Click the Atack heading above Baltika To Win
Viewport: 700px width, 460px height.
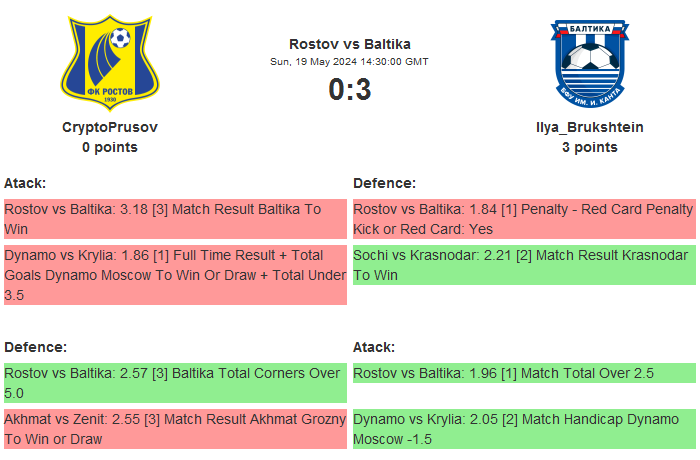(x=25, y=183)
